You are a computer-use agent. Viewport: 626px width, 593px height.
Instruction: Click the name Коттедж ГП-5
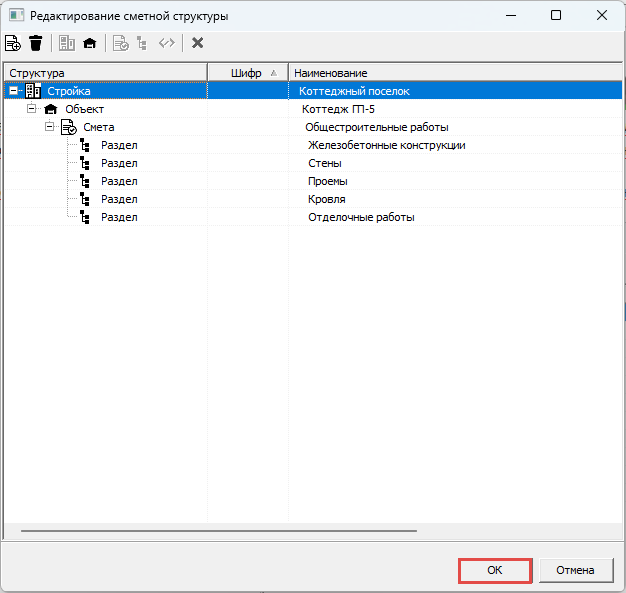(x=338, y=109)
